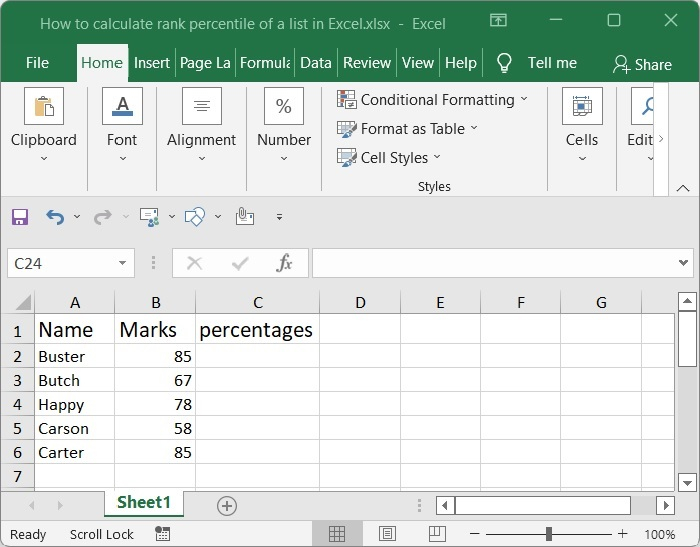Image resolution: width=700 pixels, height=547 pixels.
Task: Click the Tell me lightbulb icon
Action: coord(504,63)
